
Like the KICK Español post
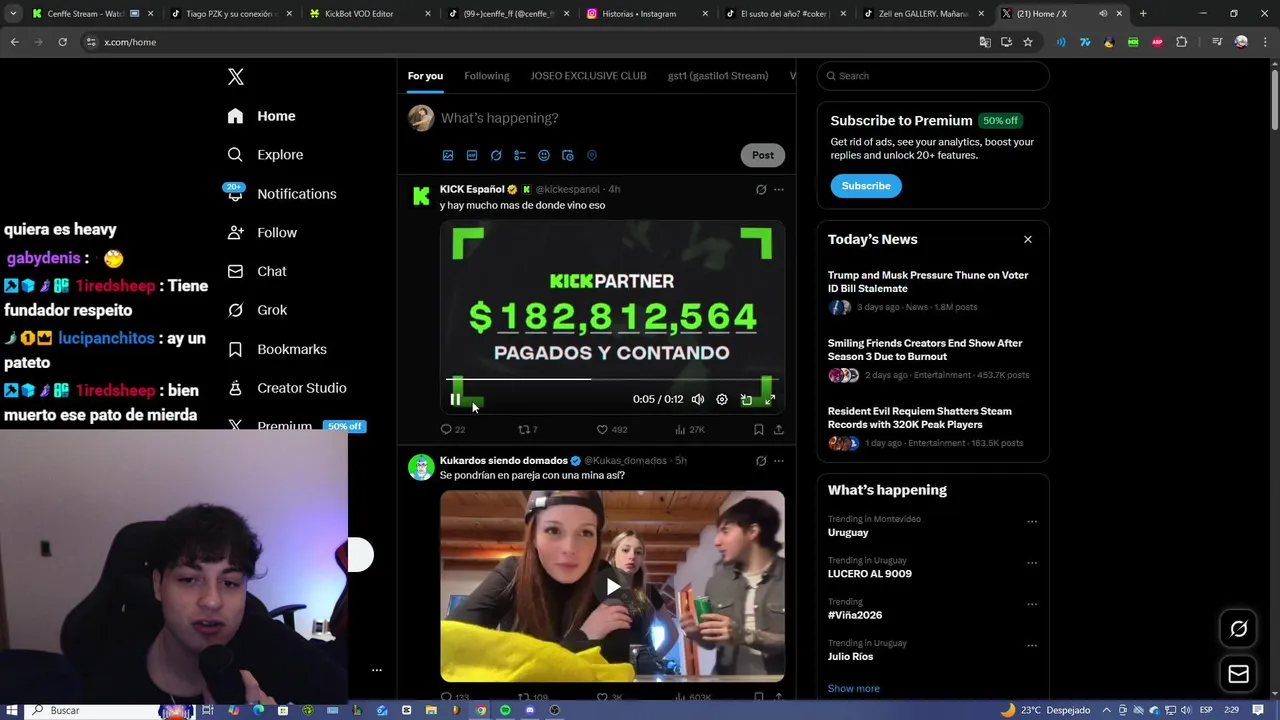pyautogui.click(x=611, y=429)
